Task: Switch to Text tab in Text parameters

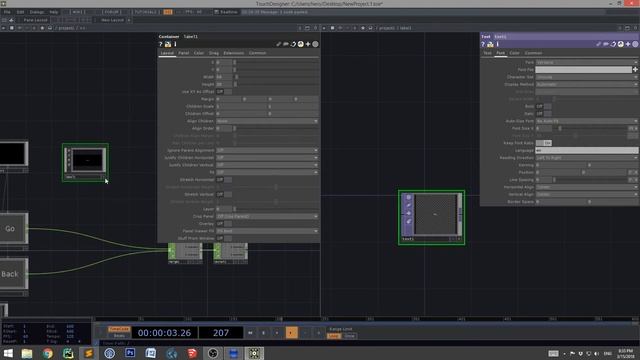Action: coord(487,53)
